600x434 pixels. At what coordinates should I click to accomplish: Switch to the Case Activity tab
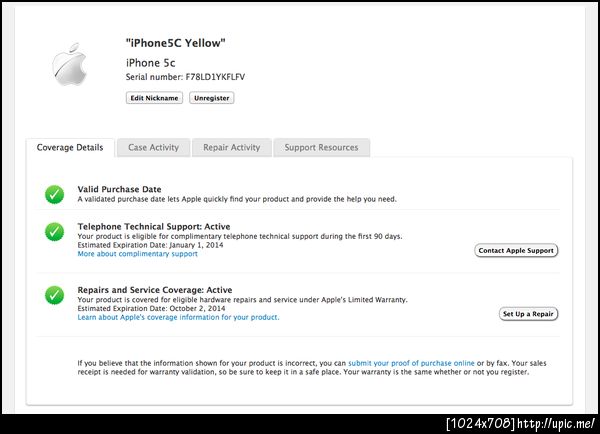tap(153, 148)
